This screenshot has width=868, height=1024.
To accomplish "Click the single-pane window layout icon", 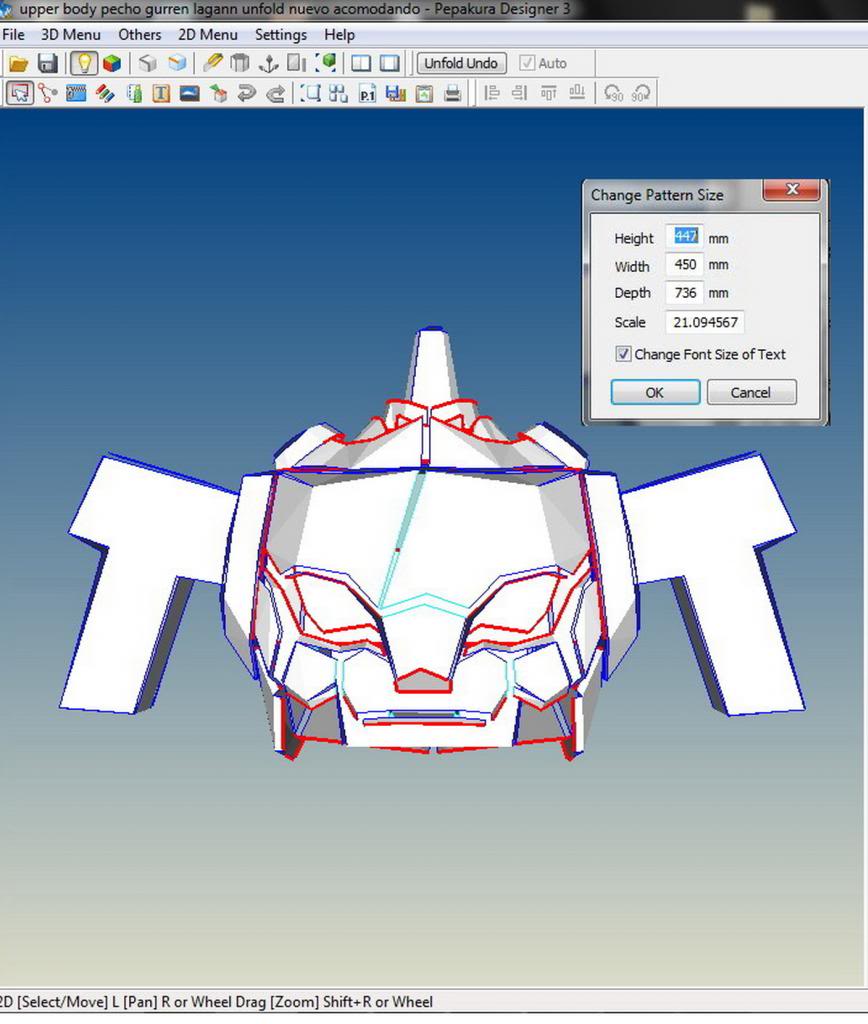I will [390, 63].
